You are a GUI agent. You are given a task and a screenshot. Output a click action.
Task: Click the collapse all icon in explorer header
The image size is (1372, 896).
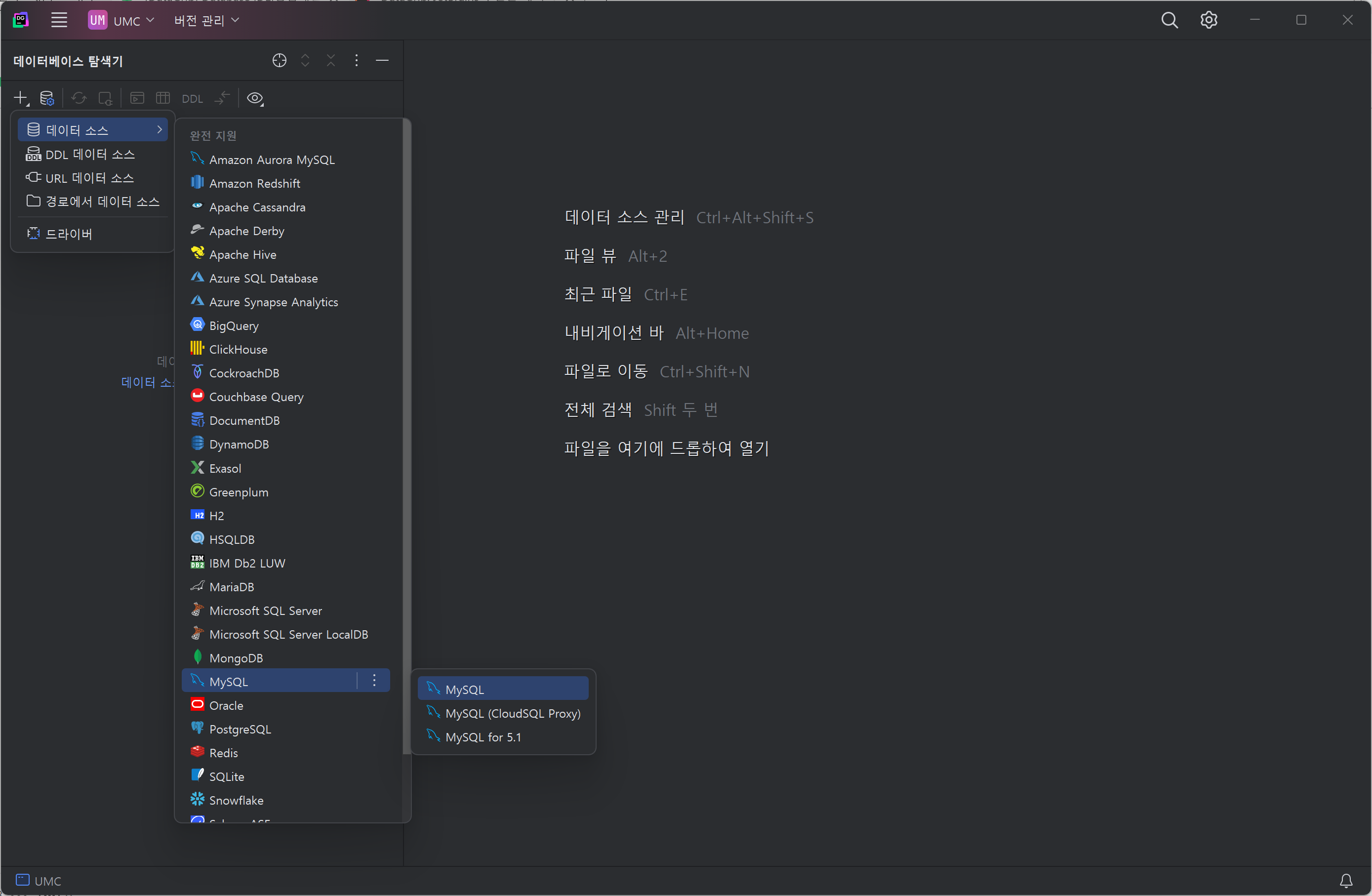tap(331, 61)
